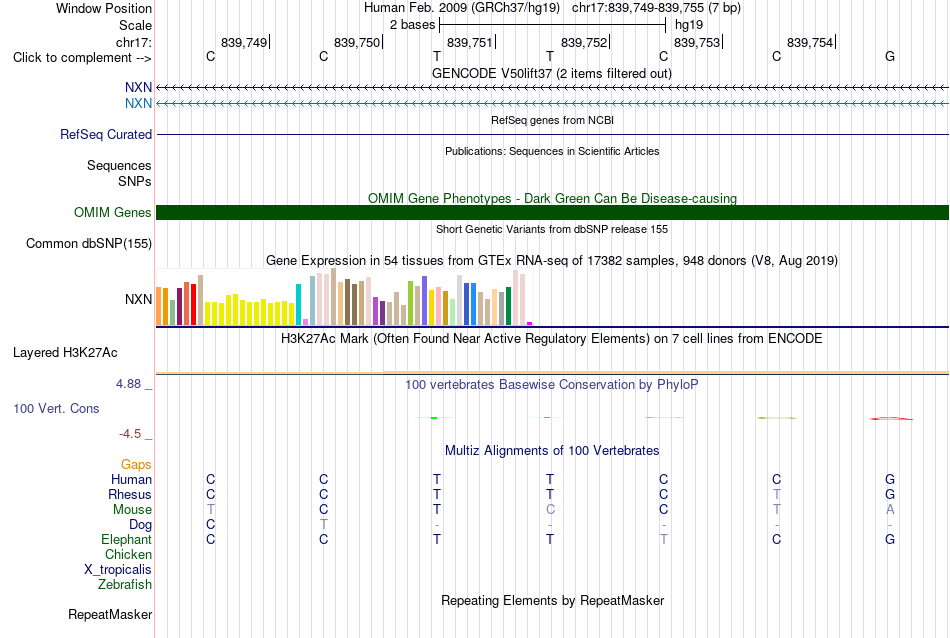The width and height of the screenshot is (950, 638).
Task: Click the '2 bases' scale bar label
Action: (412, 25)
